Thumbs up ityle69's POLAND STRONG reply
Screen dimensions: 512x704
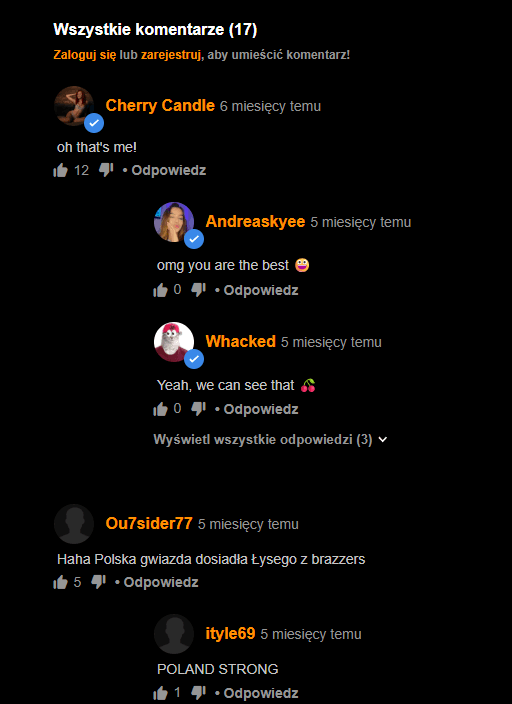click(160, 693)
